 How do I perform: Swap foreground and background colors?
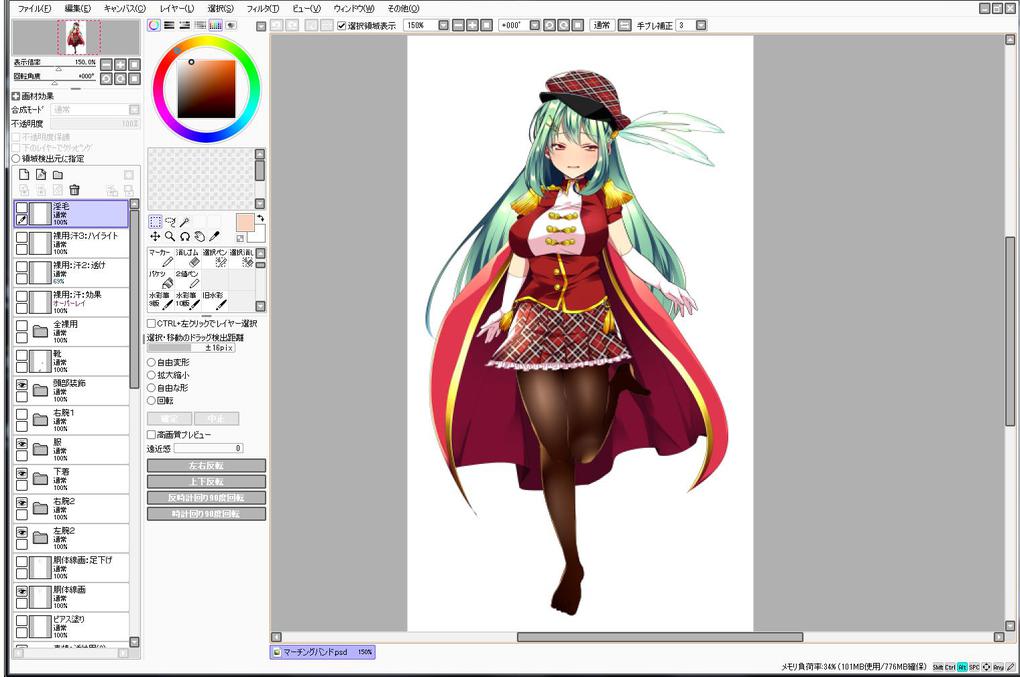click(x=260, y=219)
